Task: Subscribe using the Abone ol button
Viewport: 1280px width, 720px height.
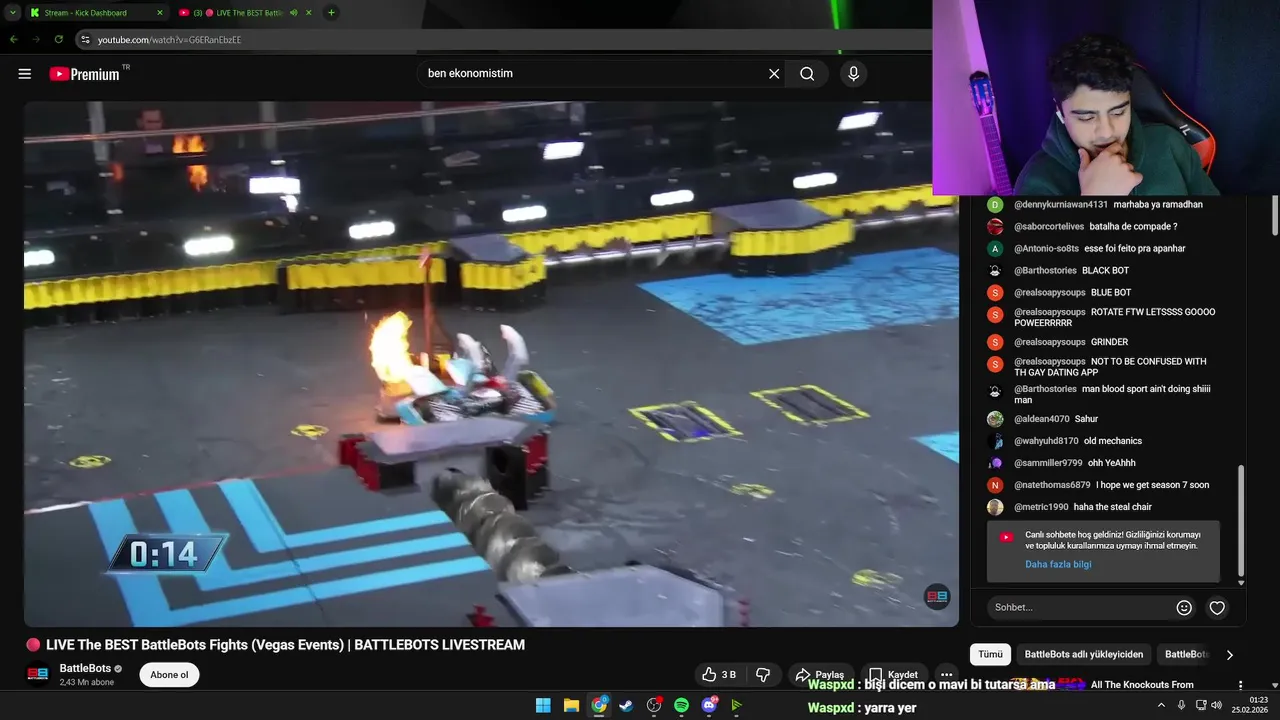Action: [169, 675]
